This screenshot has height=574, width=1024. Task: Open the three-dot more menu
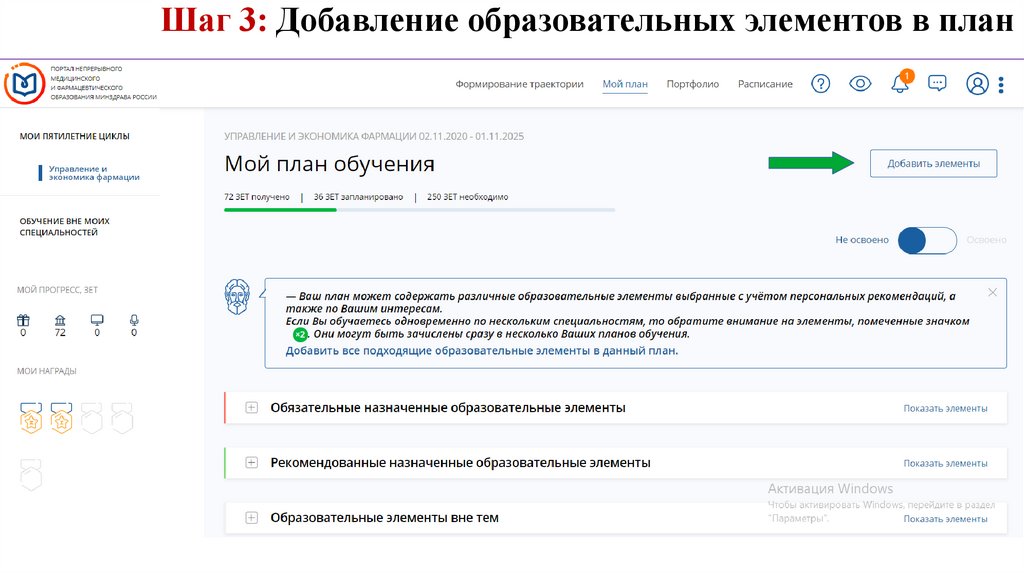click(1001, 84)
